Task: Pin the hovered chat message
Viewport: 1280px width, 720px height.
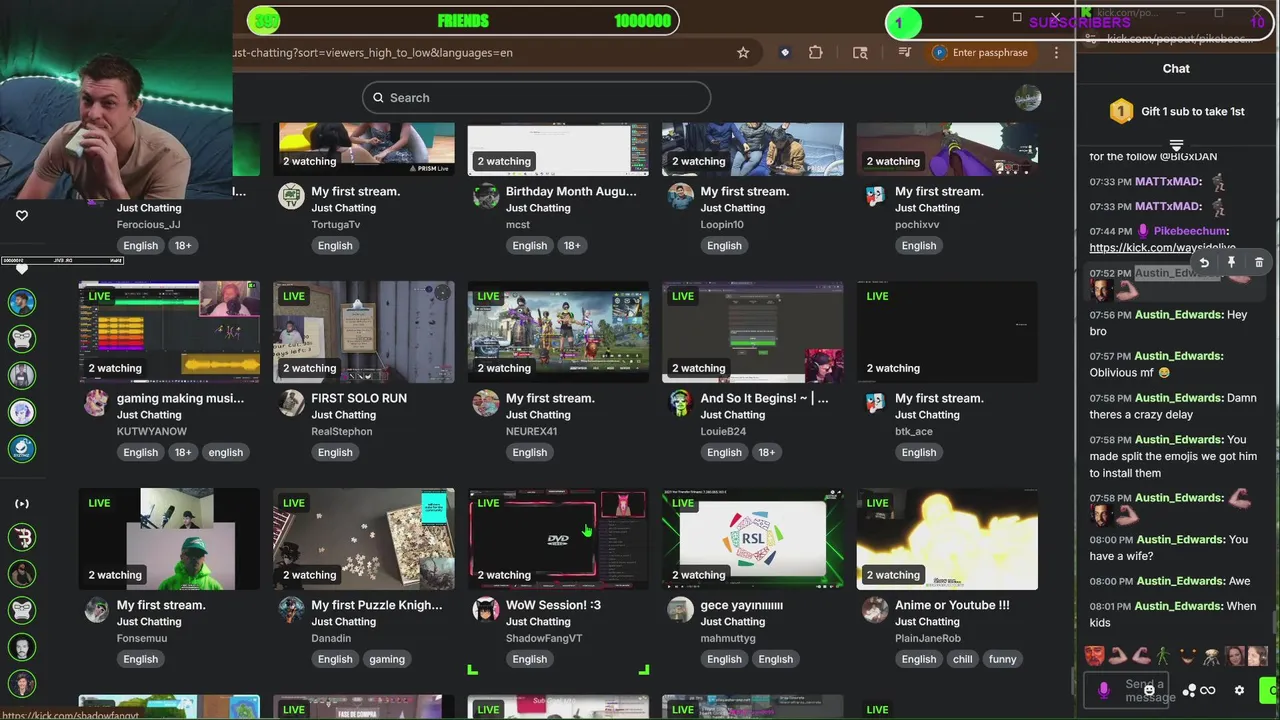Action: 1232,263
